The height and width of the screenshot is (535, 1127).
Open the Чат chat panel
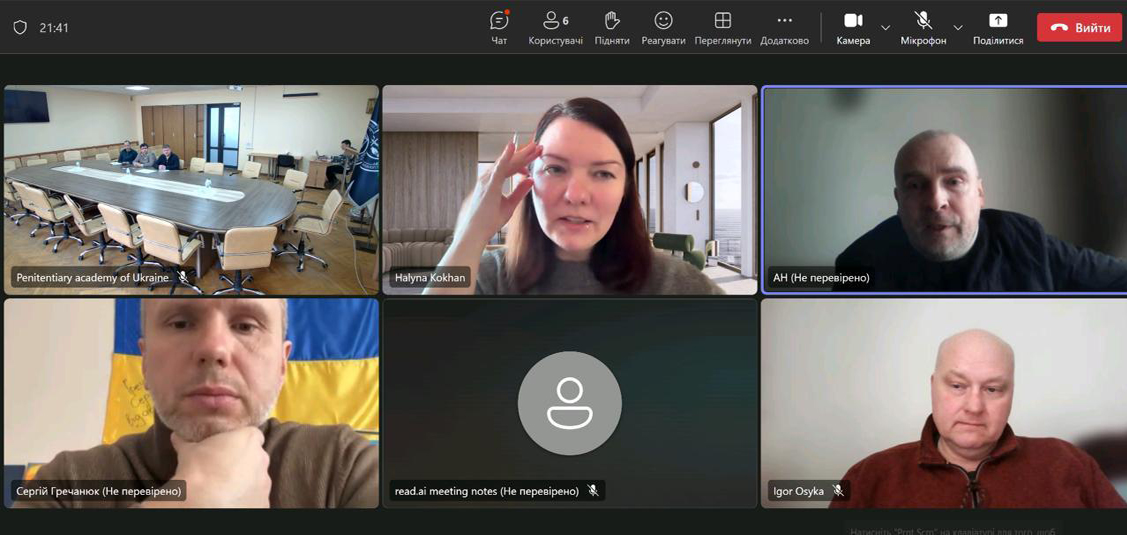pos(499,28)
